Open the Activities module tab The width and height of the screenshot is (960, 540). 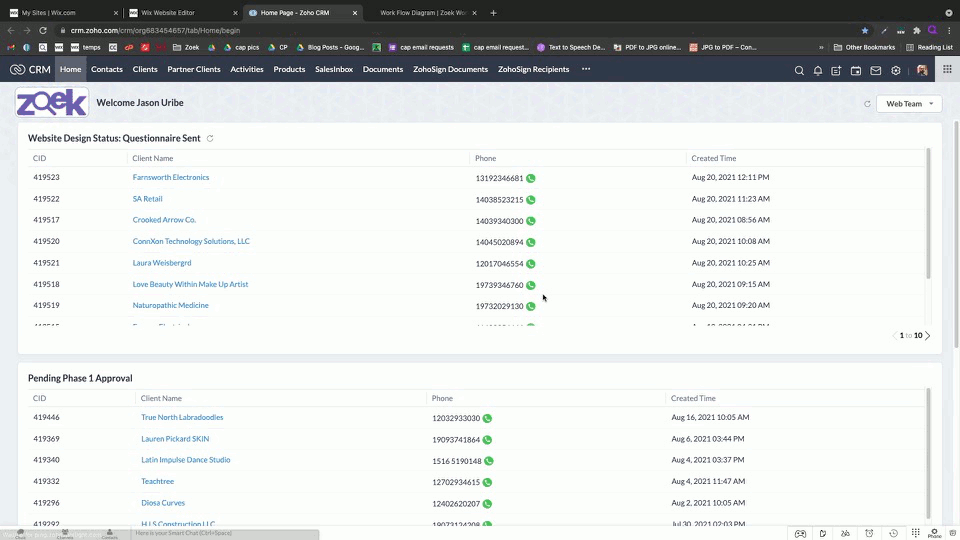point(247,69)
